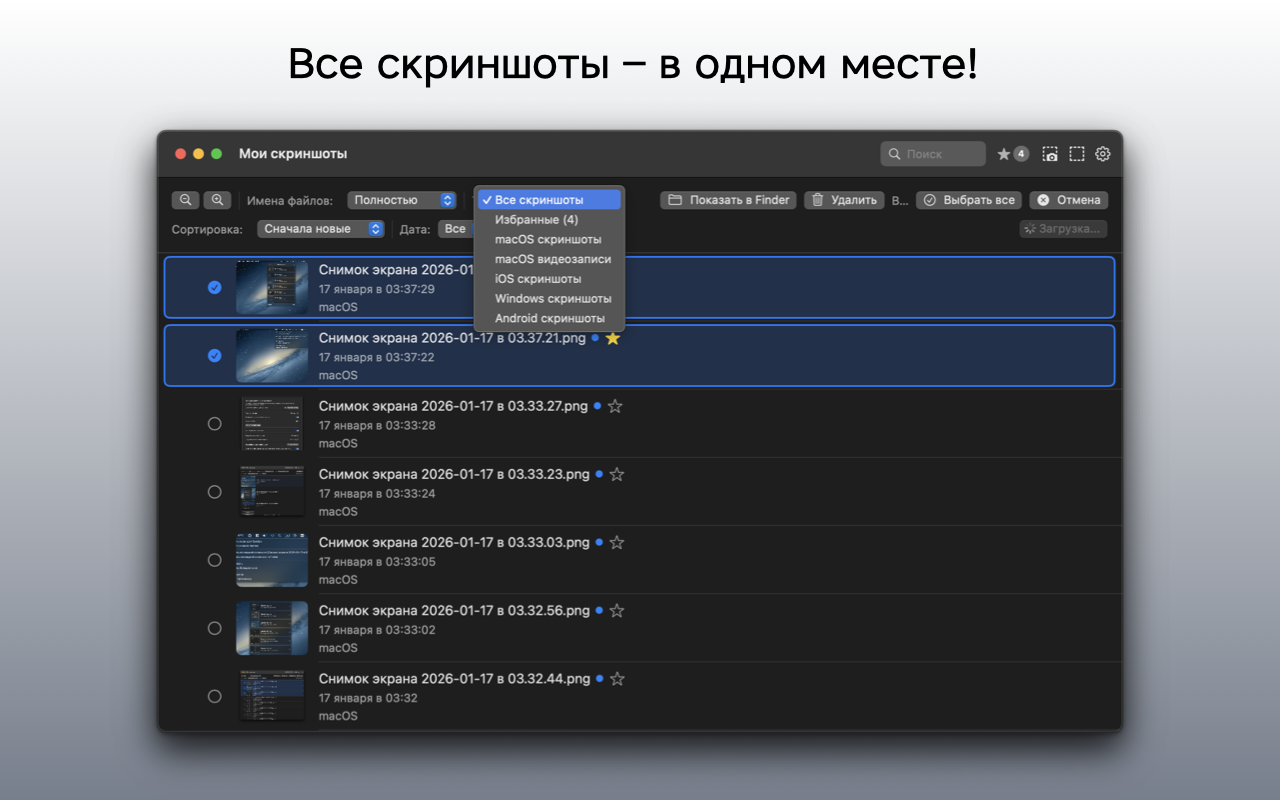This screenshot has height=800, width=1280.
Task: Deselect the checked 03:37:22 screenshot row
Action: pyautogui.click(x=214, y=355)
